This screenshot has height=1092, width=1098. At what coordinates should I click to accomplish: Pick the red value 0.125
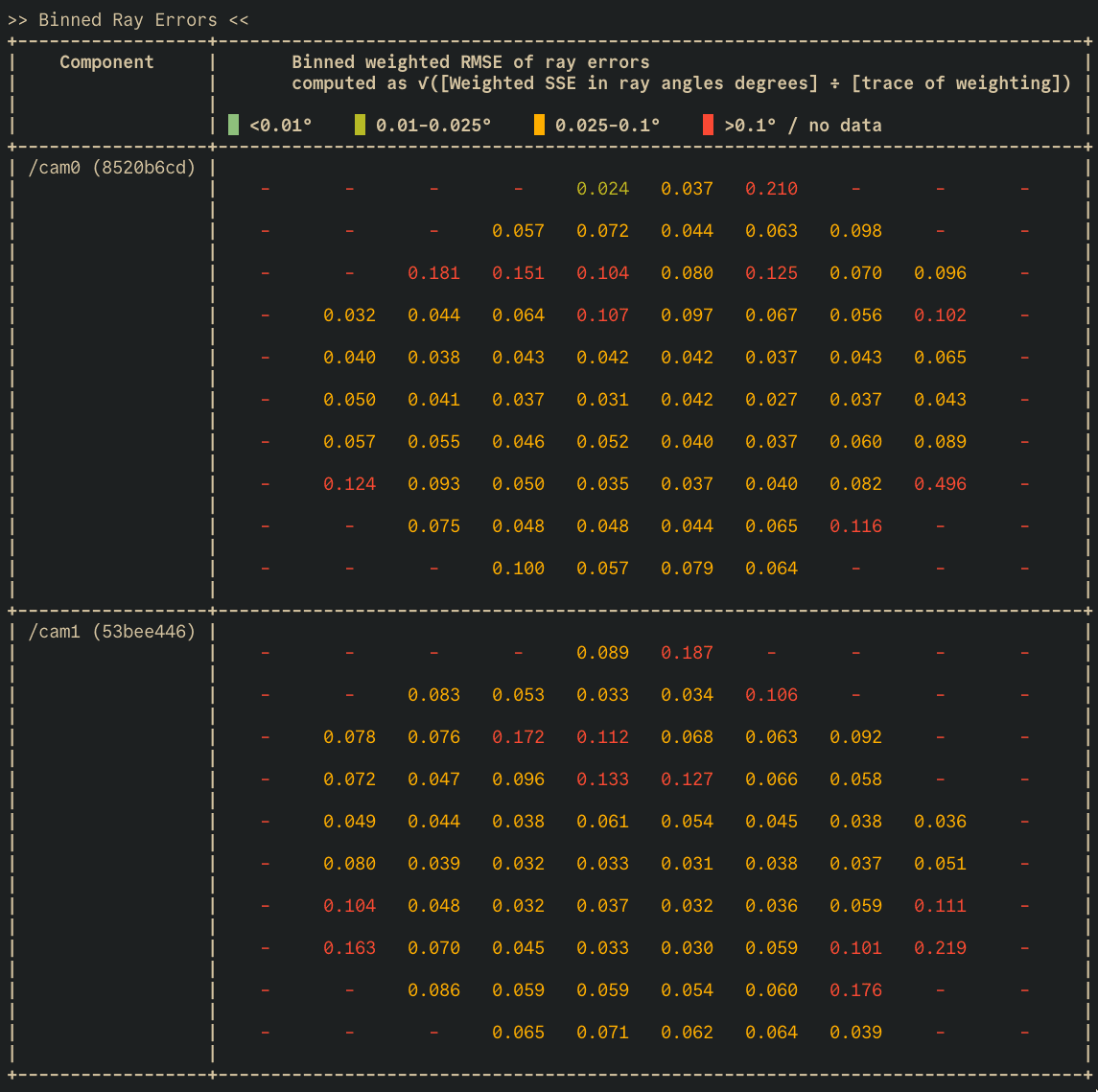coord(772,273)
